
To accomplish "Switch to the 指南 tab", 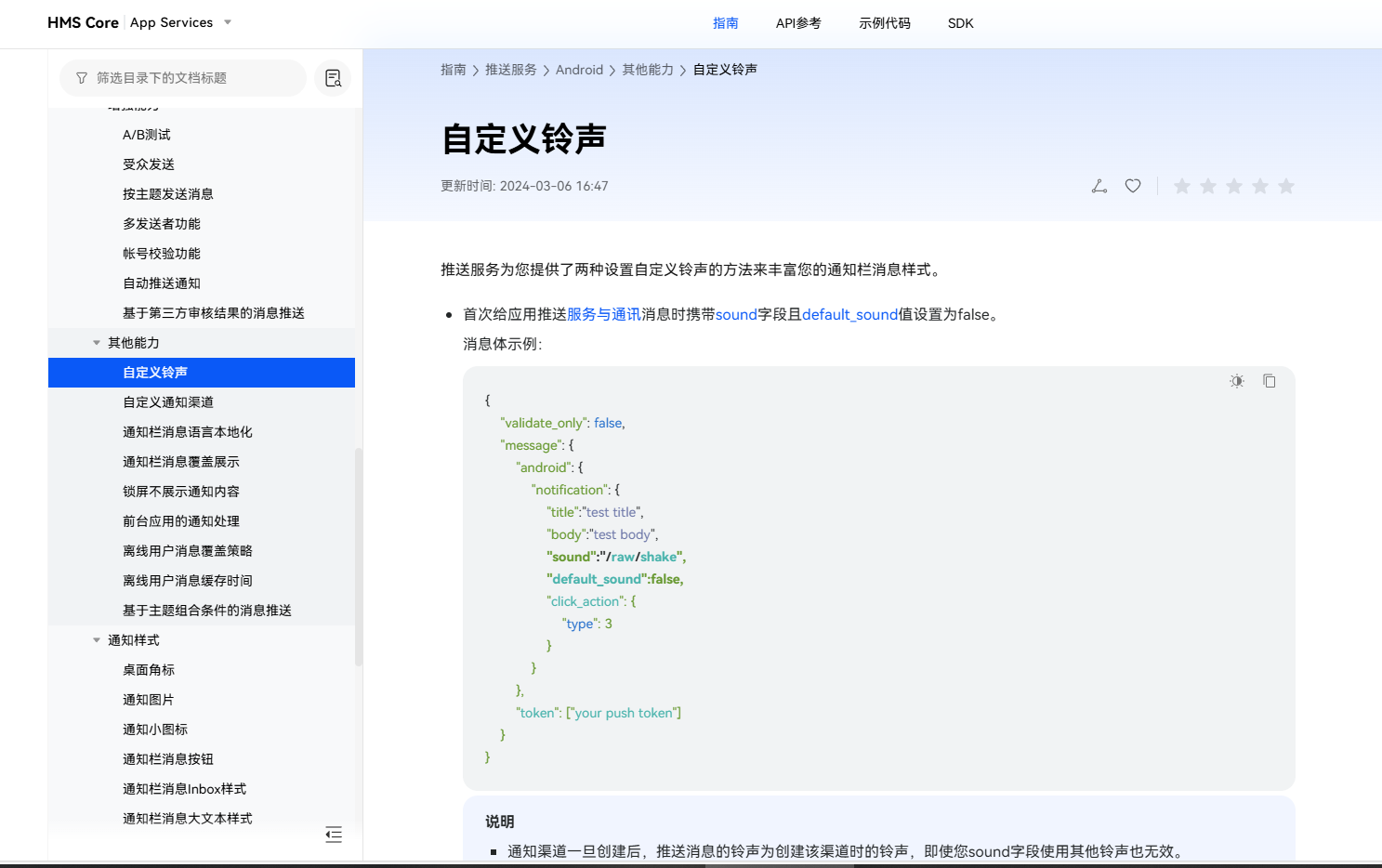I will tap(726, 23).
